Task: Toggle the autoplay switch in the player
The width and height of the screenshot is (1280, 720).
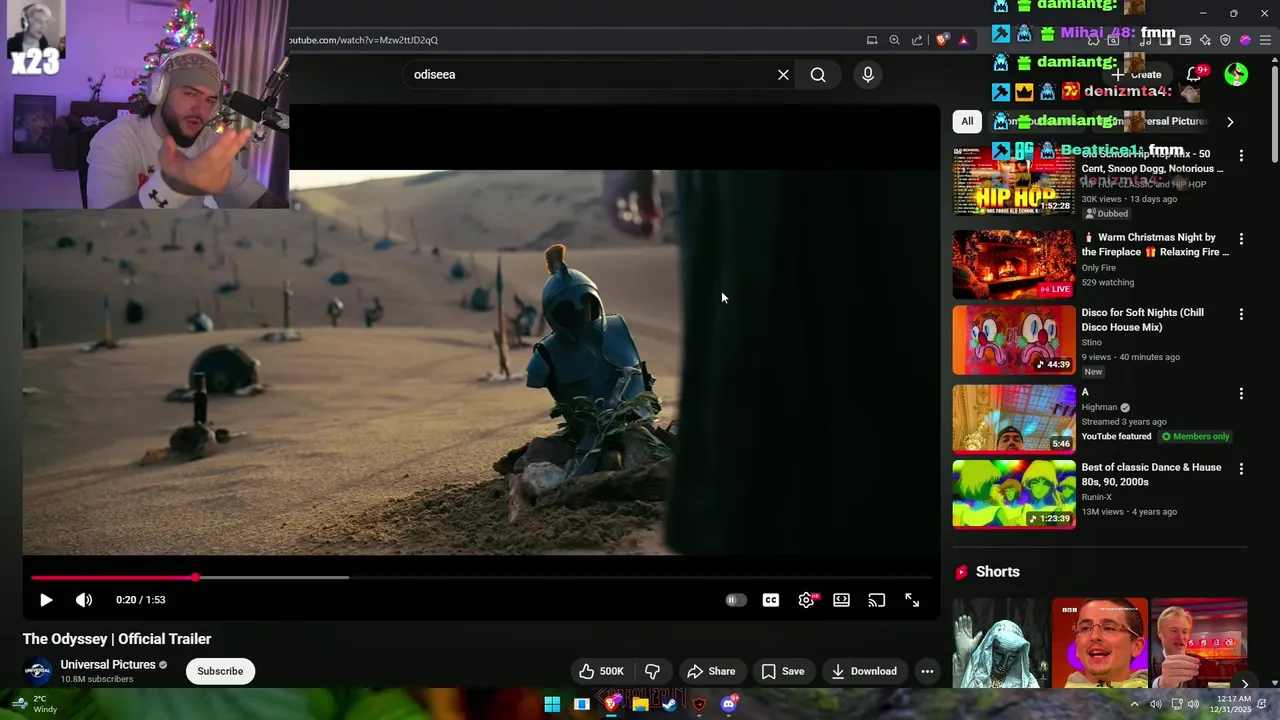Action: (735, 600)
